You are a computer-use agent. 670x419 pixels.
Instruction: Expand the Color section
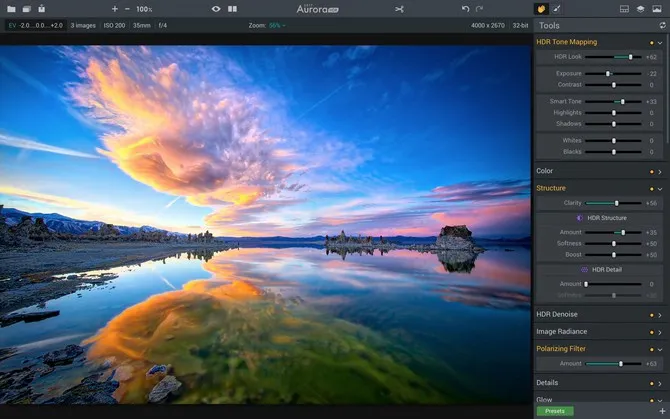[660, 171]
